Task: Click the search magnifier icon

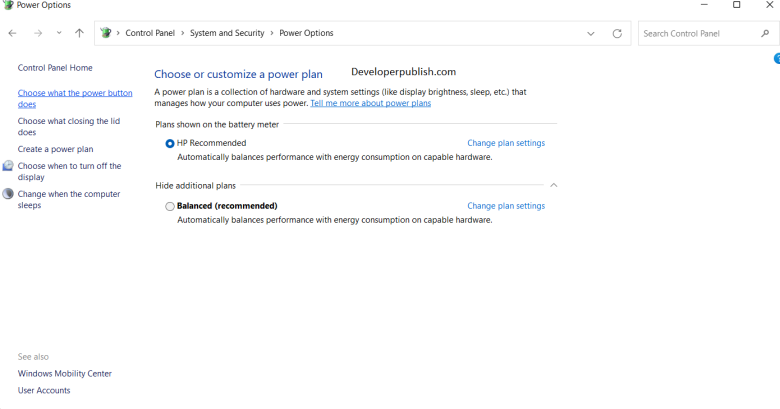Action: (765, 33)
